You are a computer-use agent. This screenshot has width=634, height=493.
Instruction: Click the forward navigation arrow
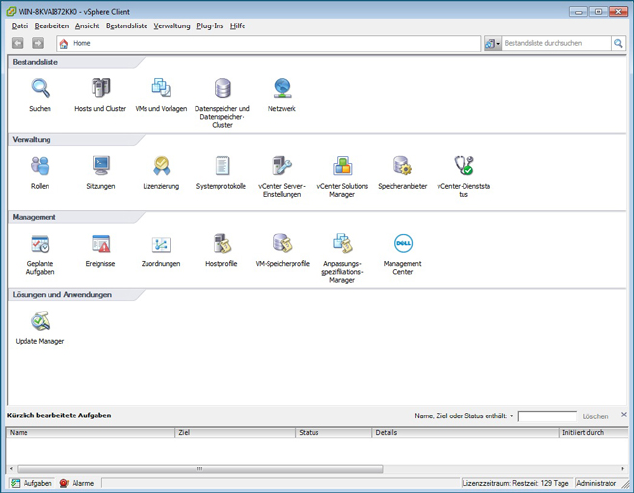(x=38, y=43)
